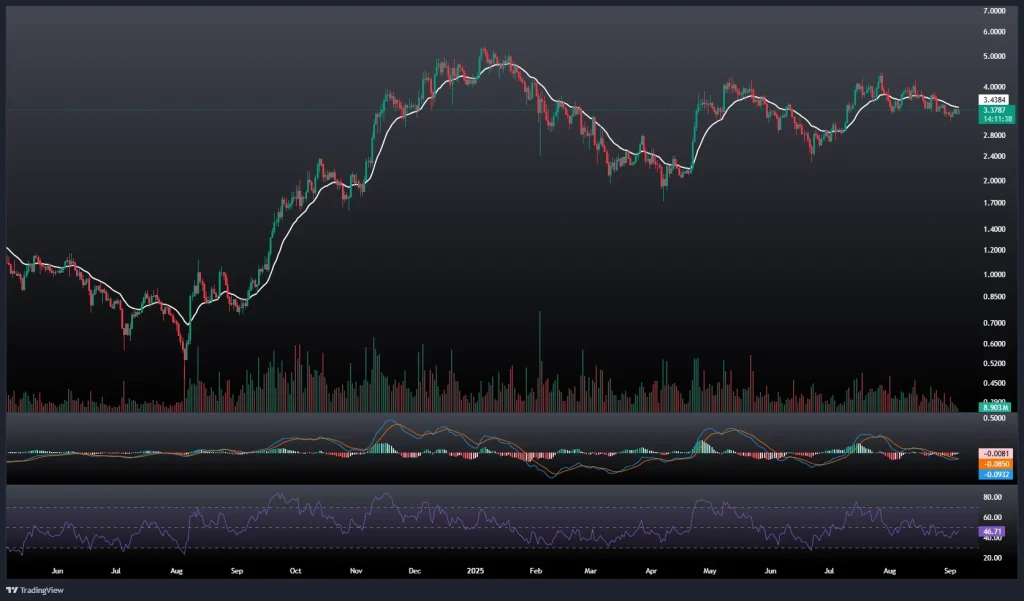Select the purple 46.71 RSI value label
The width and height of the screenshot is (1024, 601).
pos(994,531)
